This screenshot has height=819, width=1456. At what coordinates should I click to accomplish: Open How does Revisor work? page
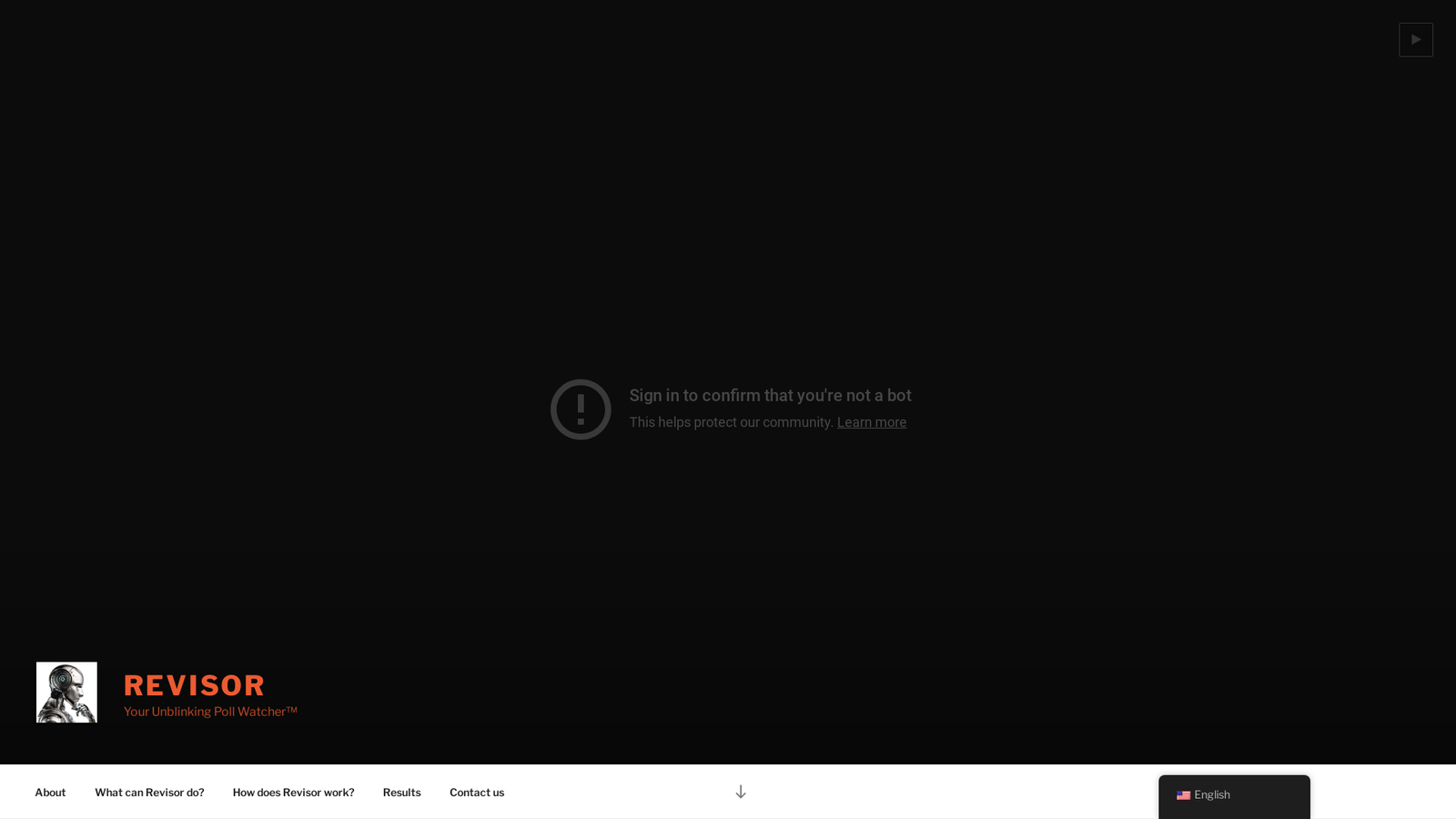293,793
